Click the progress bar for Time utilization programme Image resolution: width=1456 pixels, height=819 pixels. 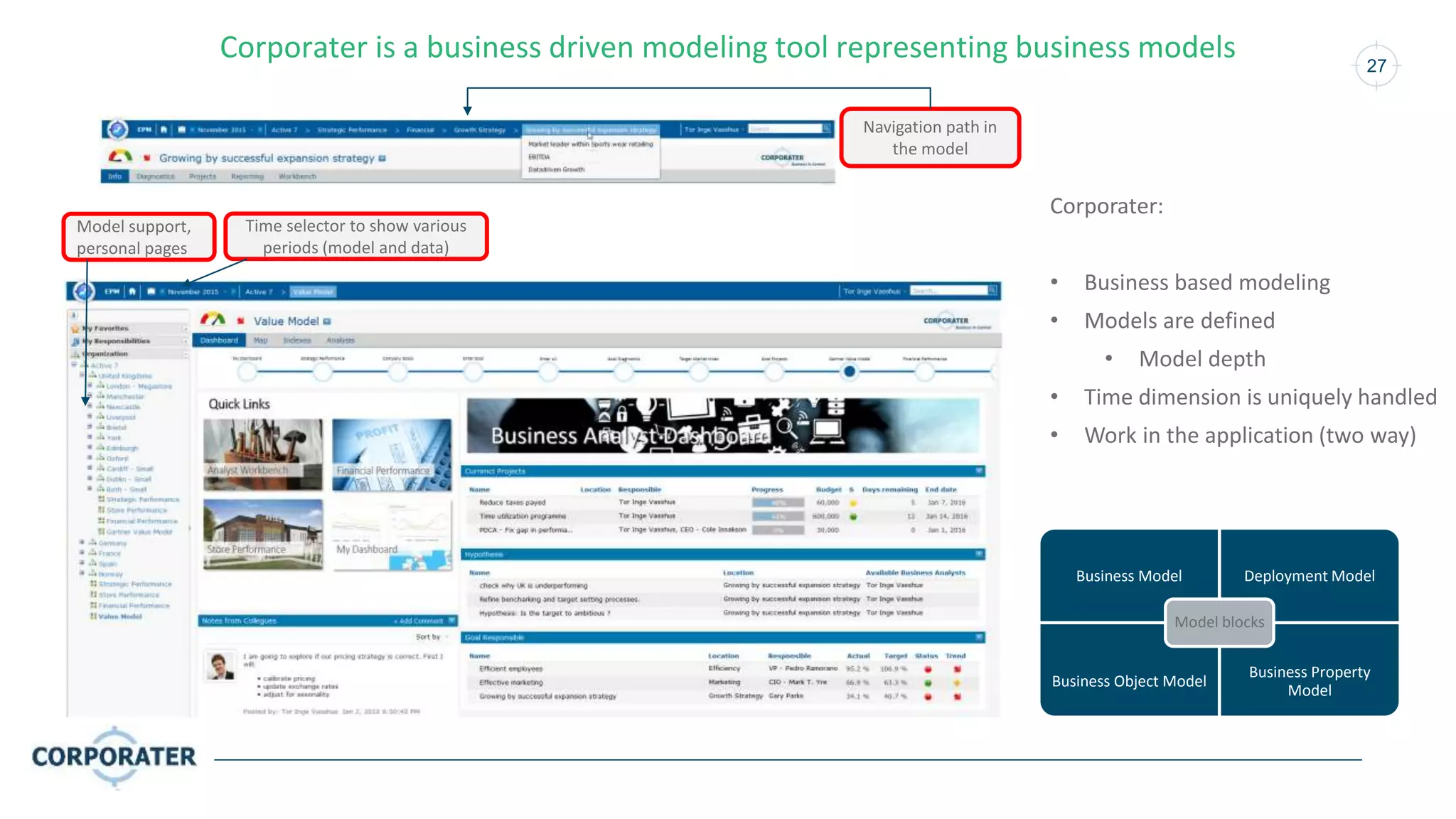click(778, 517)
